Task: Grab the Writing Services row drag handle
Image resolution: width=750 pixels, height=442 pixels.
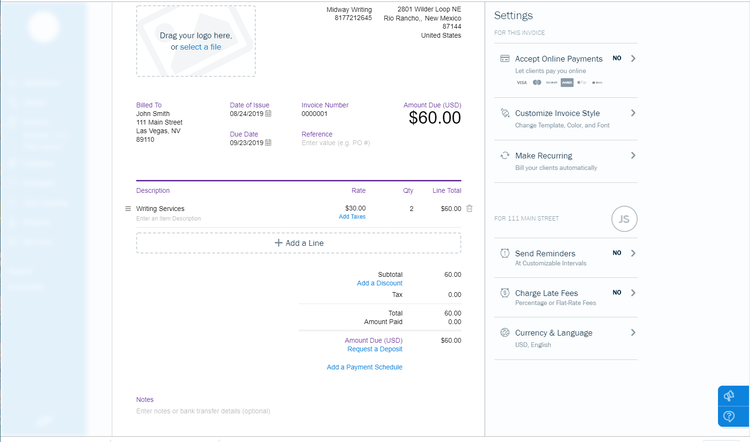Action: [127, 208]
